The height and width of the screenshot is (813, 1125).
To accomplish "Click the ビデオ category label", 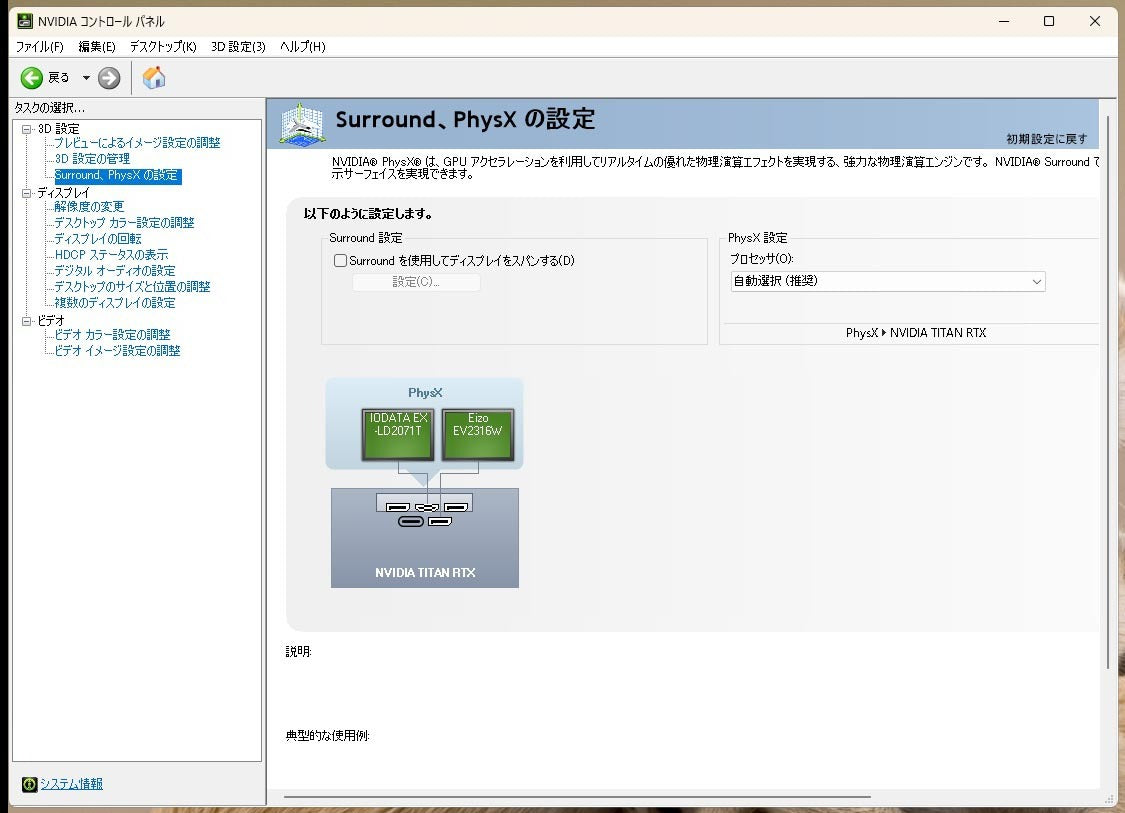I will pos(51,321).
